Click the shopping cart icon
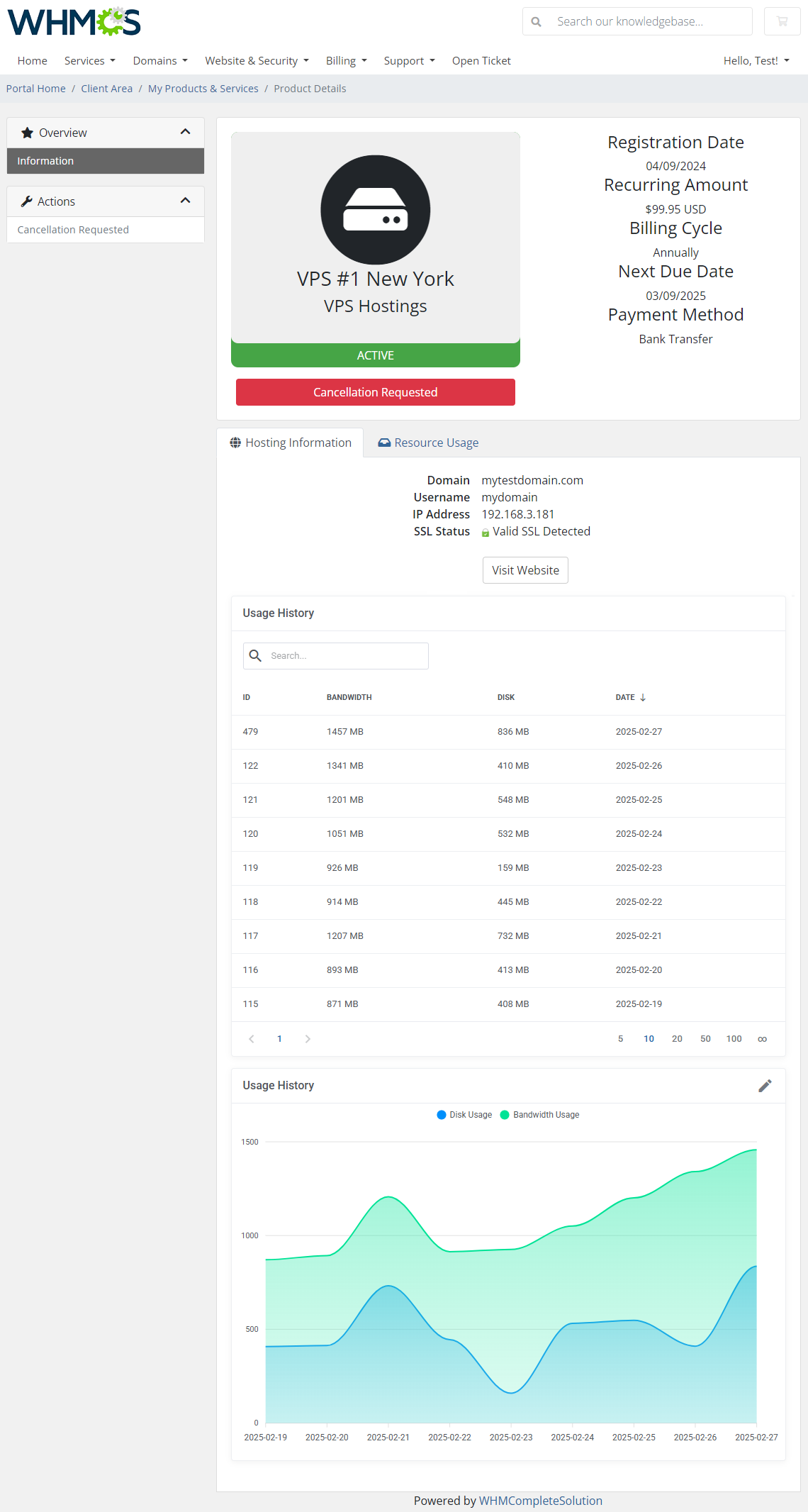Screen dimensions: 808x1512 click(782, 21)
